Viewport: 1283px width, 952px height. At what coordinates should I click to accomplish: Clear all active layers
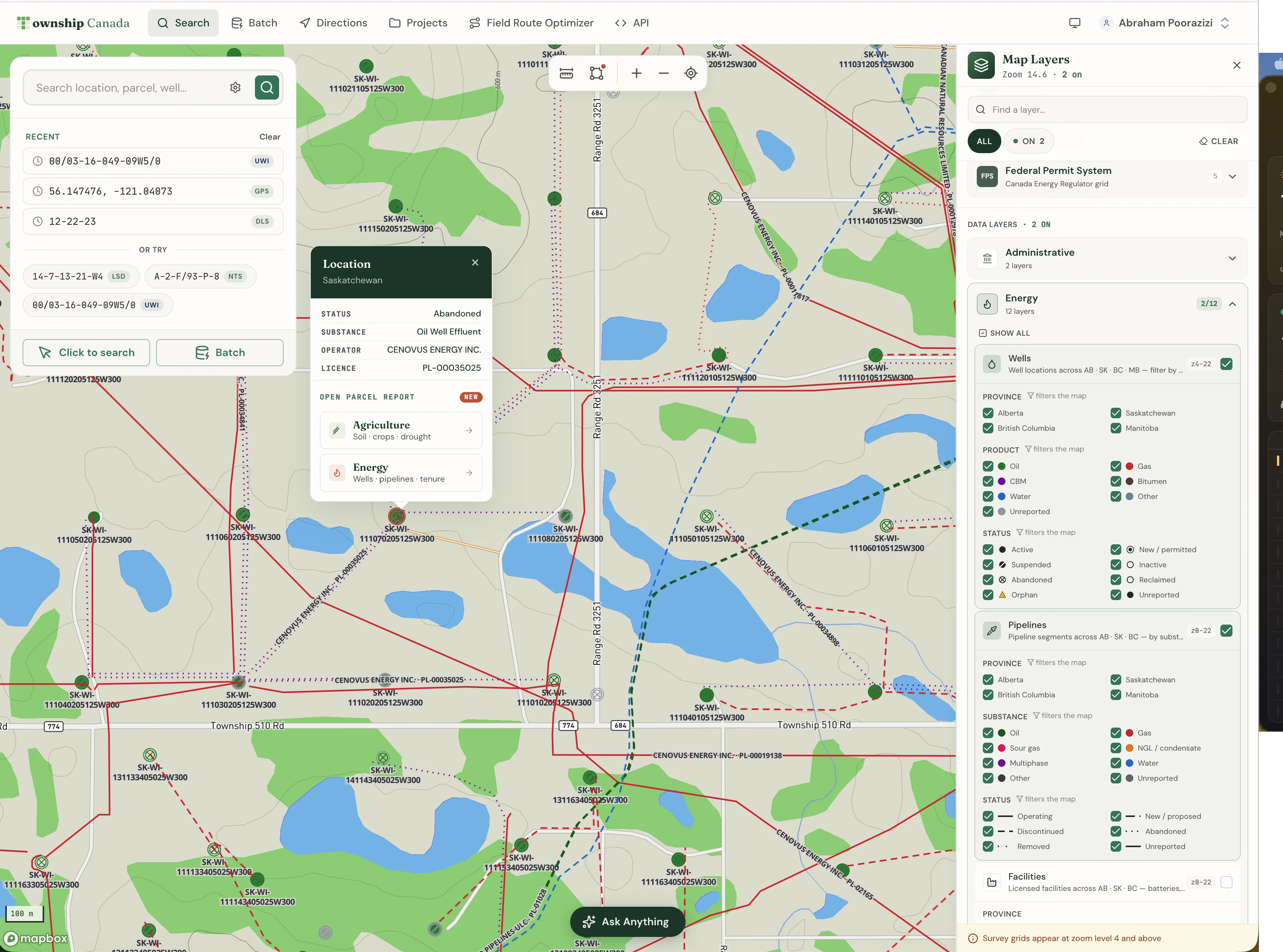[x=1219, y=141]
